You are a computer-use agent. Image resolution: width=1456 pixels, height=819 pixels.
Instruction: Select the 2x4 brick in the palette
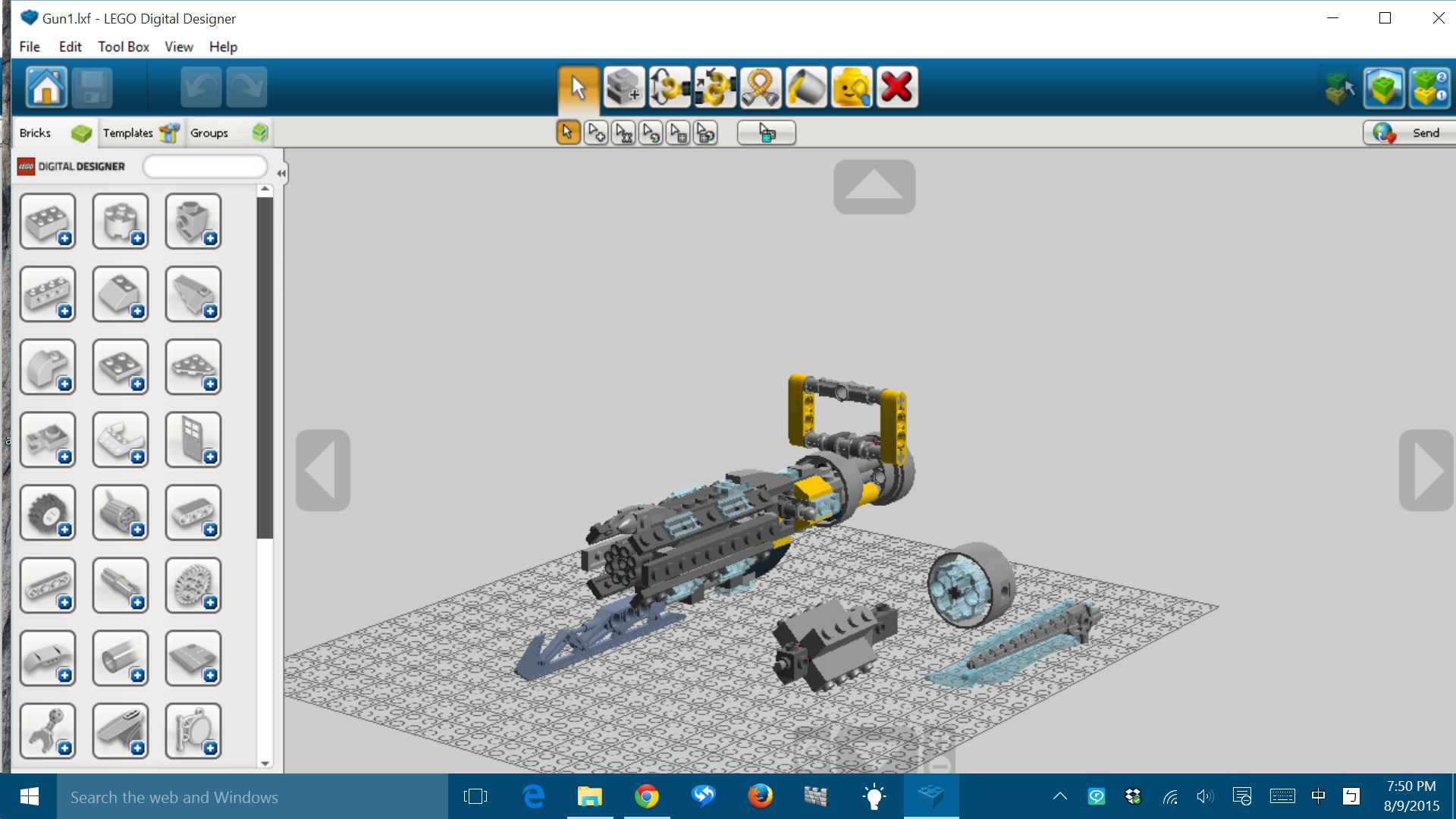click(47, 221)
